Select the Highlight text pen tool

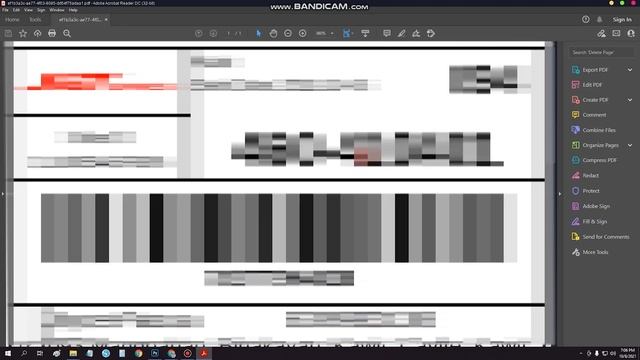pyautogui.click(x=402, y=33)
